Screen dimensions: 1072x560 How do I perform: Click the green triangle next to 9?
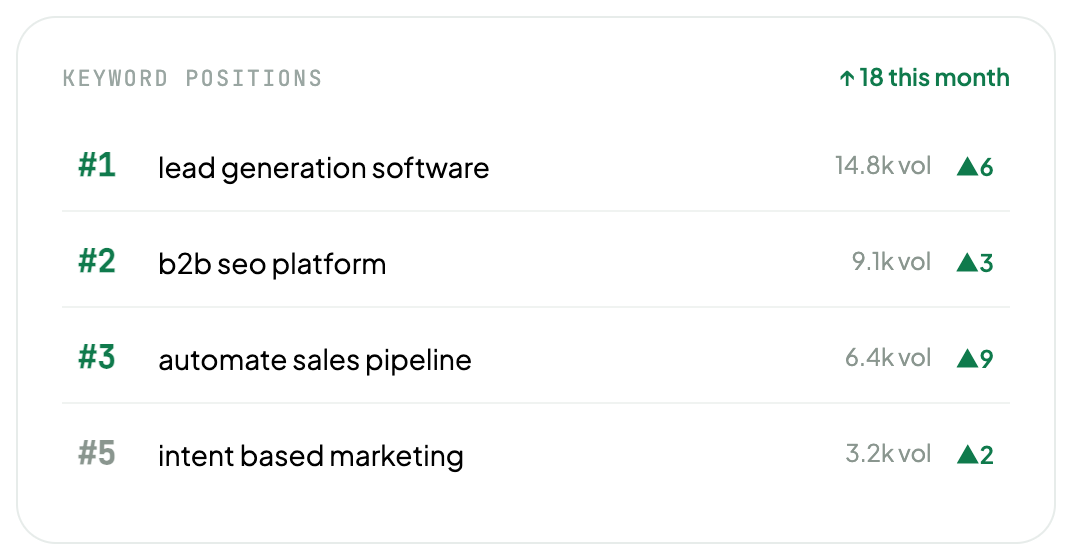(x=967, y=358)
